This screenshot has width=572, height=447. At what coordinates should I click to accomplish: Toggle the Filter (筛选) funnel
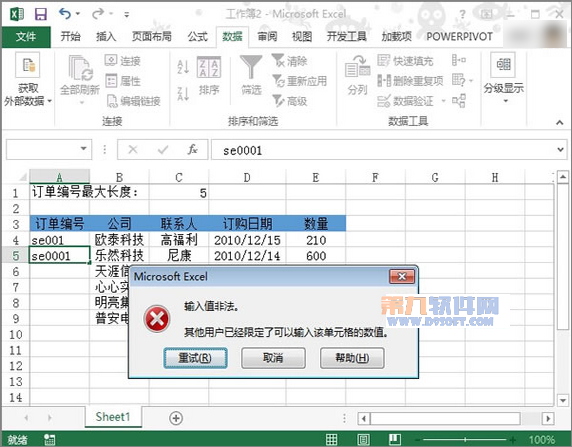(251, 75)
